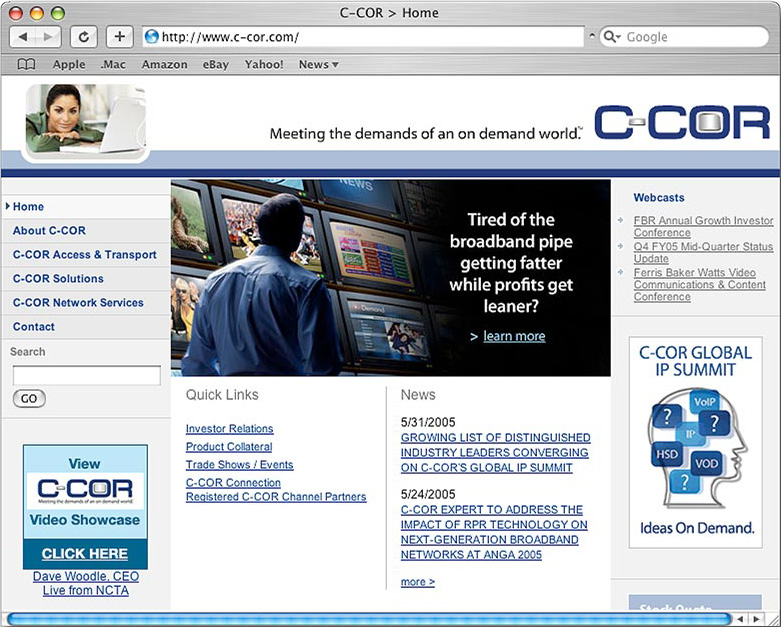Screen dimensions: 781x627
Task: Open the Yahoo! bookmark
Action: (x=264, y=64)
